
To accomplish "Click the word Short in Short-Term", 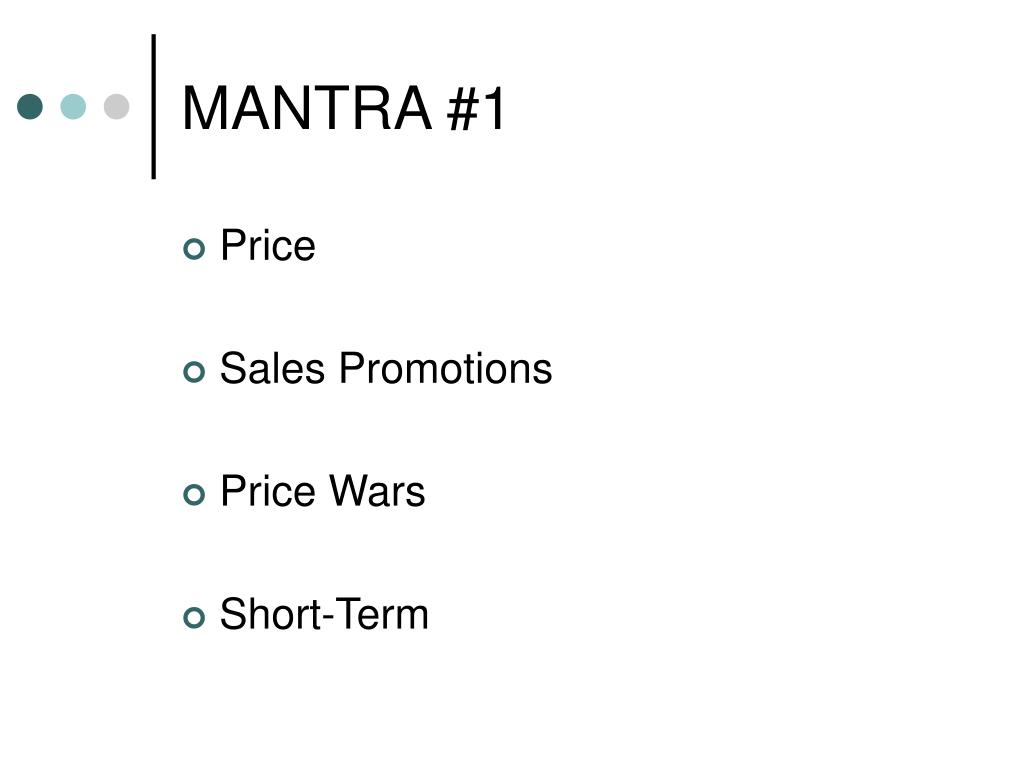I will [270, 614].
